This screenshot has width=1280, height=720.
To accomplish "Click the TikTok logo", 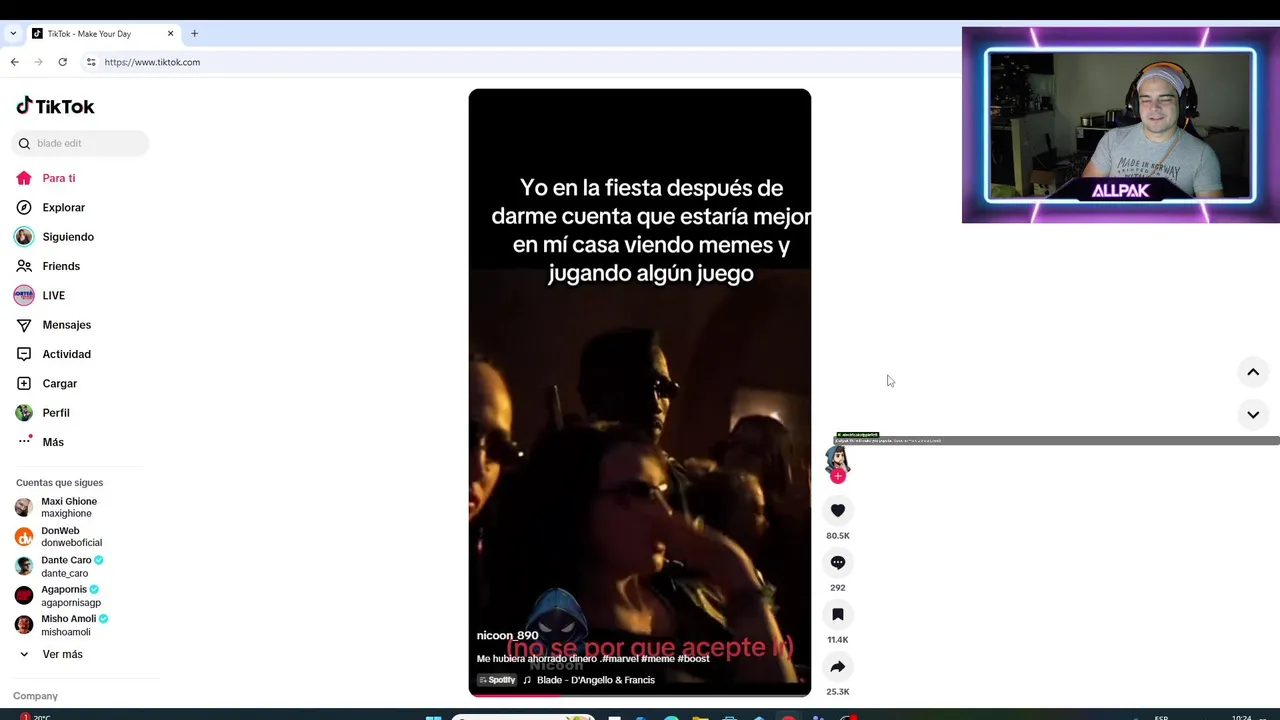I will pos(55,106).
